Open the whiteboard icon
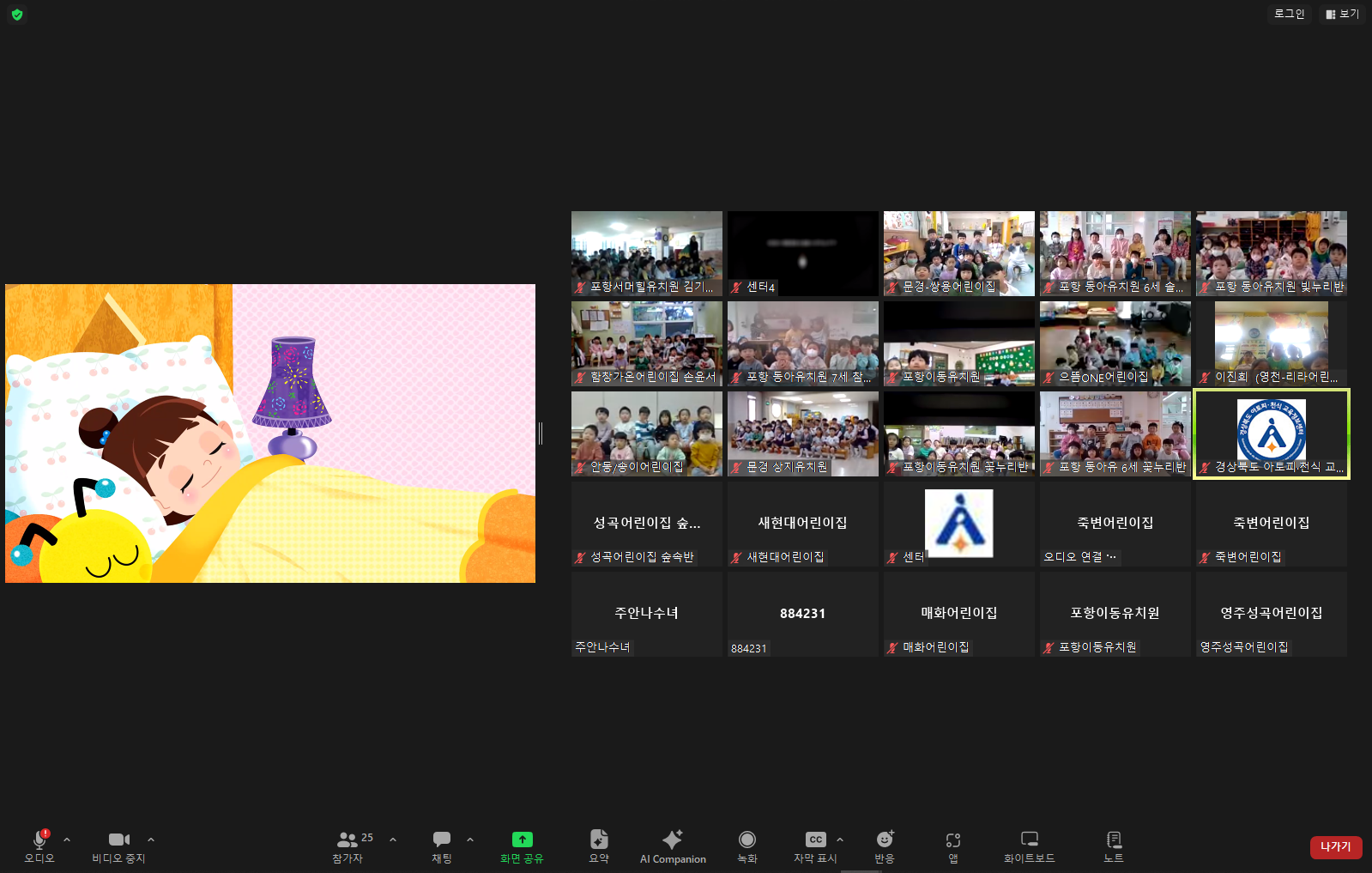The height and width of the screenshot is (873, 1372). click(1030, 840)
